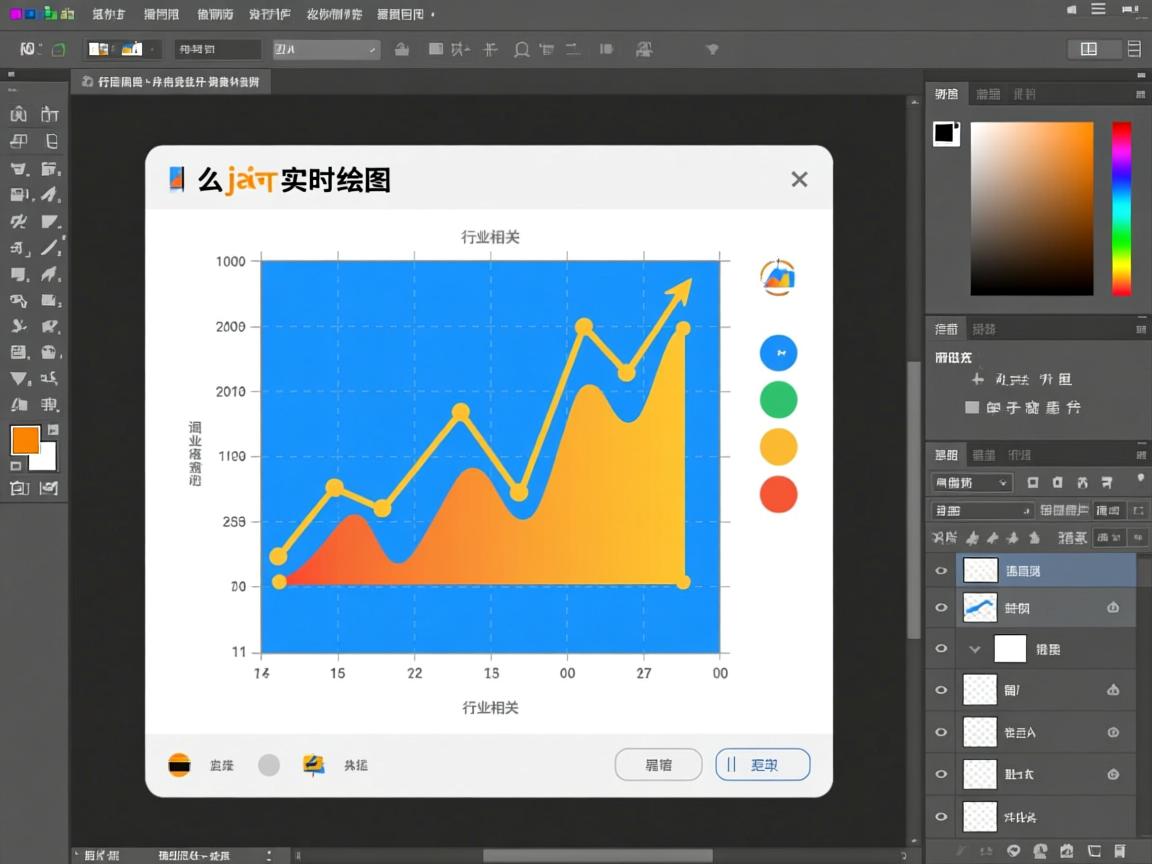Click the gray outlined button in dialog footer
The height and width of the screenshot is (864, 1152).
pyautogui.click(x=658, y=765)
